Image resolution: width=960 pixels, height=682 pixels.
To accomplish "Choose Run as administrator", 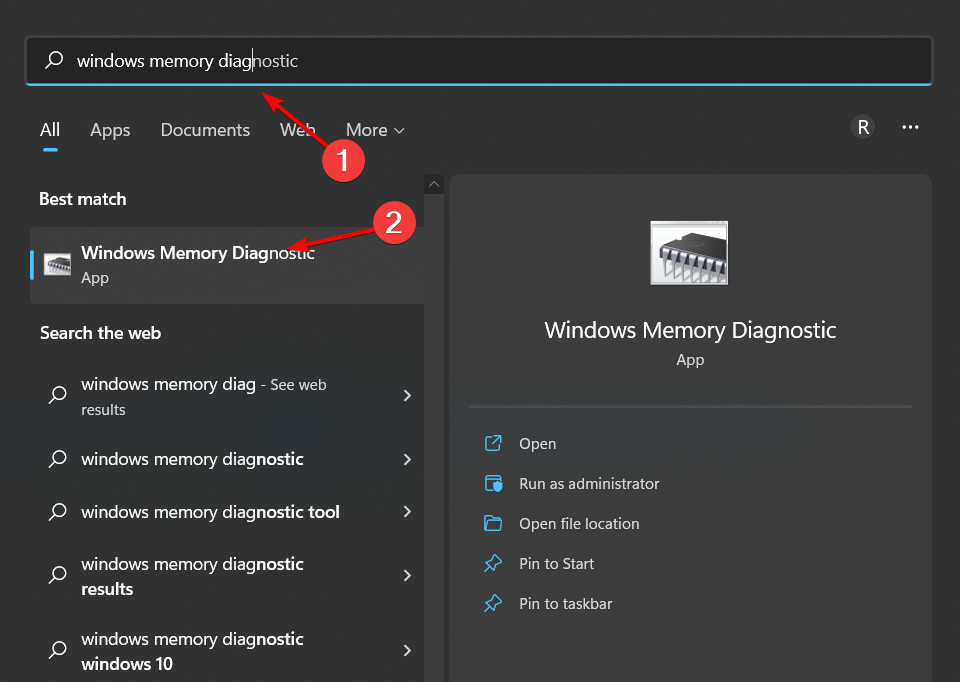I will 589,484.
